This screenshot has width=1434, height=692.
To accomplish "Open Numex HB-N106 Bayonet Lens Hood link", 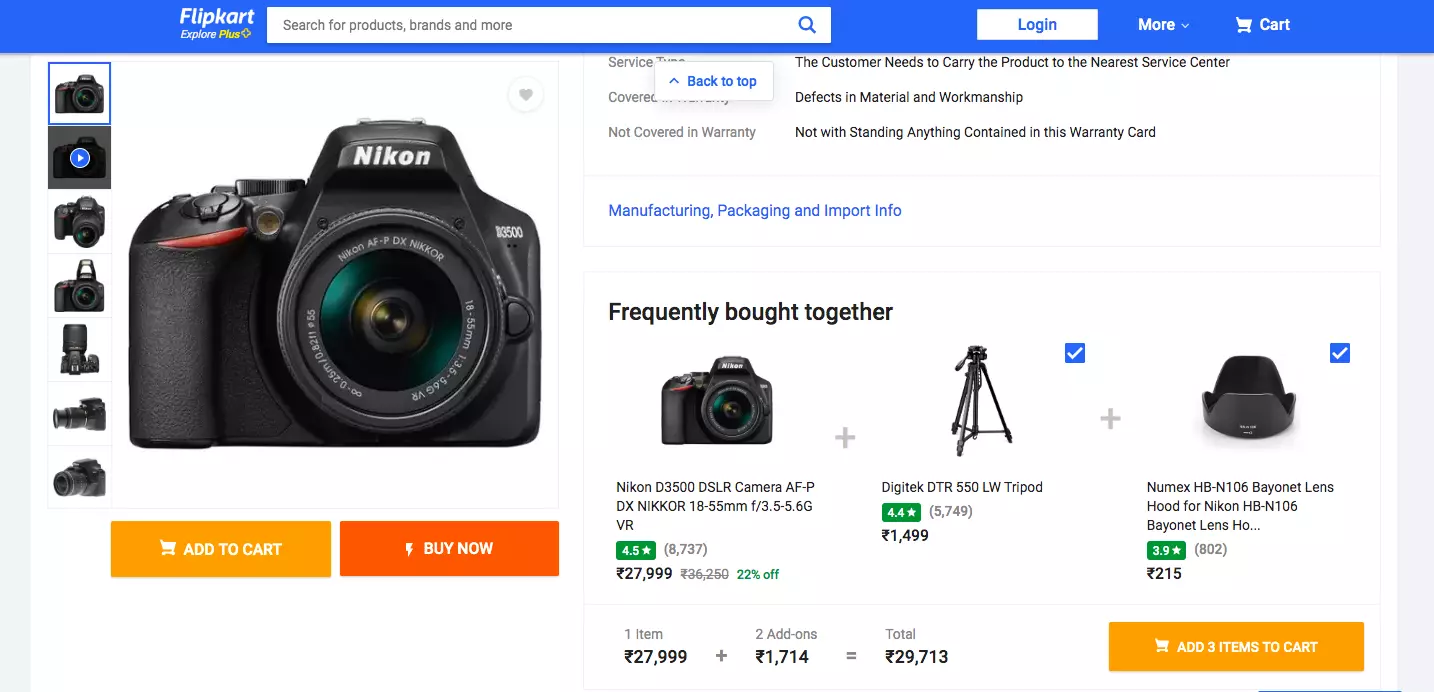I will coord(1240,496).
